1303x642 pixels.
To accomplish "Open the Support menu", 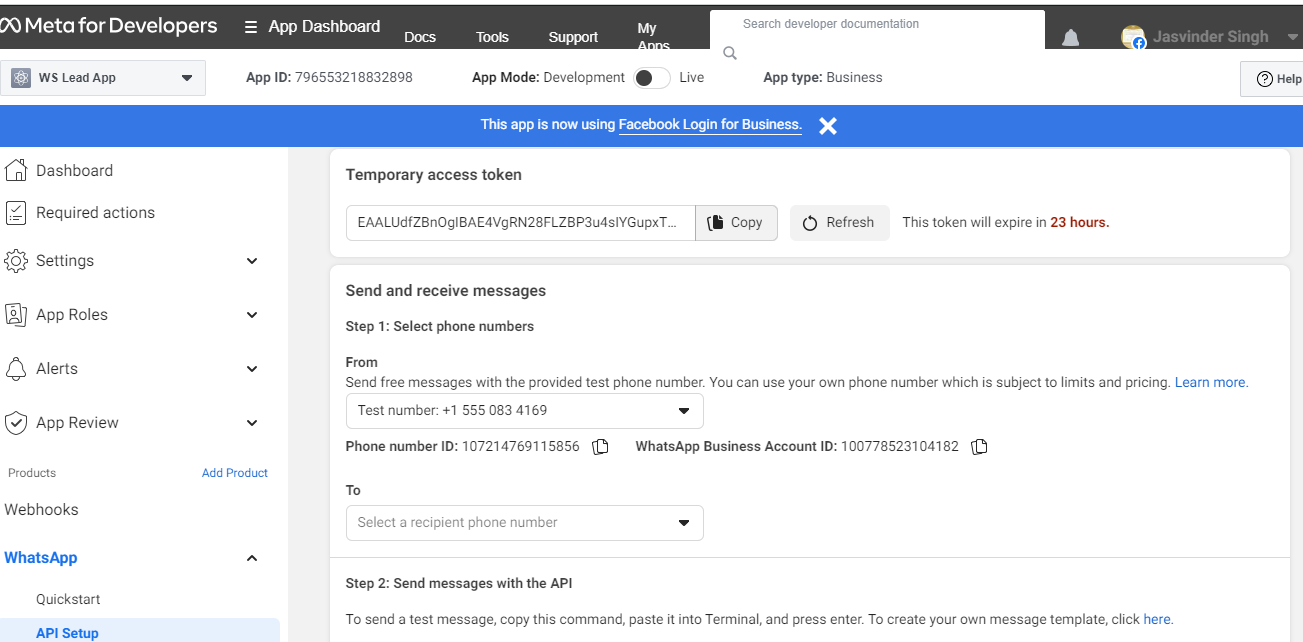I will (x=573, y=37).
